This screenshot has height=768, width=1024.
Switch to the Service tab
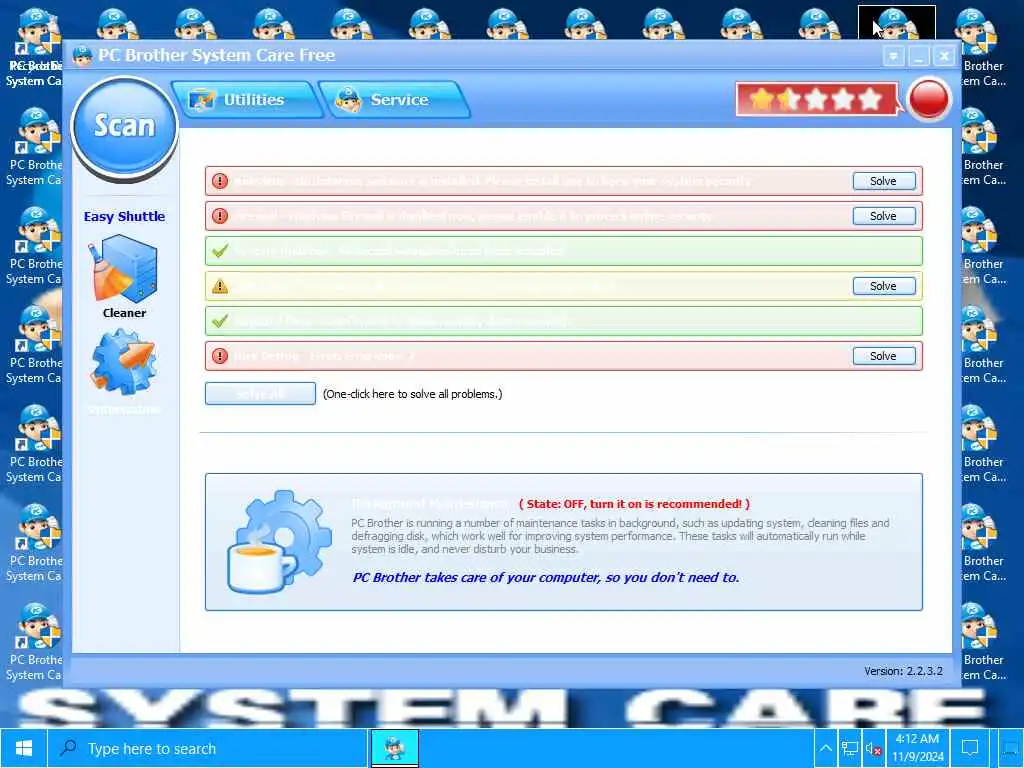tap(394, 100)
